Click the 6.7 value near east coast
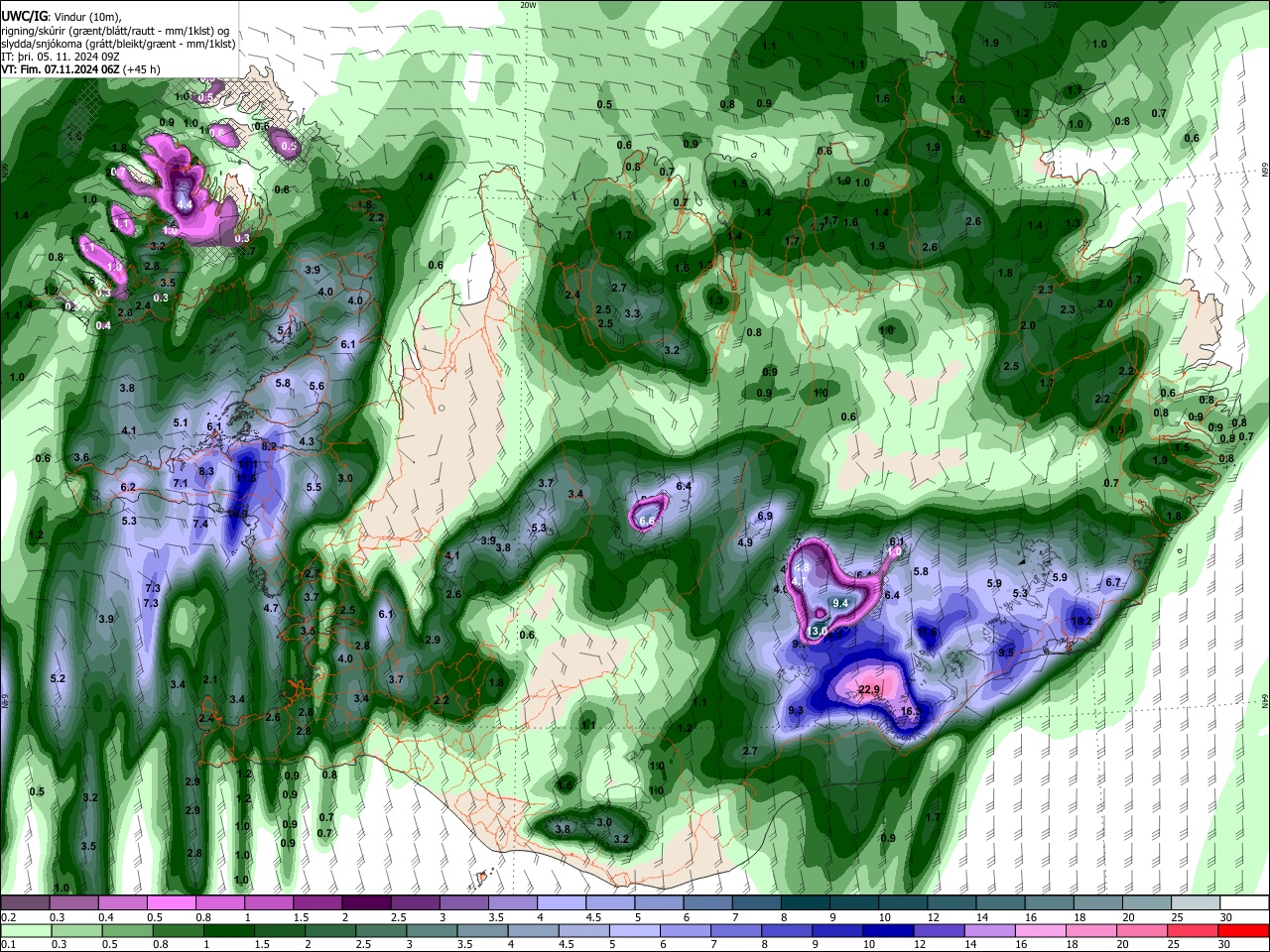The height and width of the screenshot is (952, 1270). (x=1113, y=583)
